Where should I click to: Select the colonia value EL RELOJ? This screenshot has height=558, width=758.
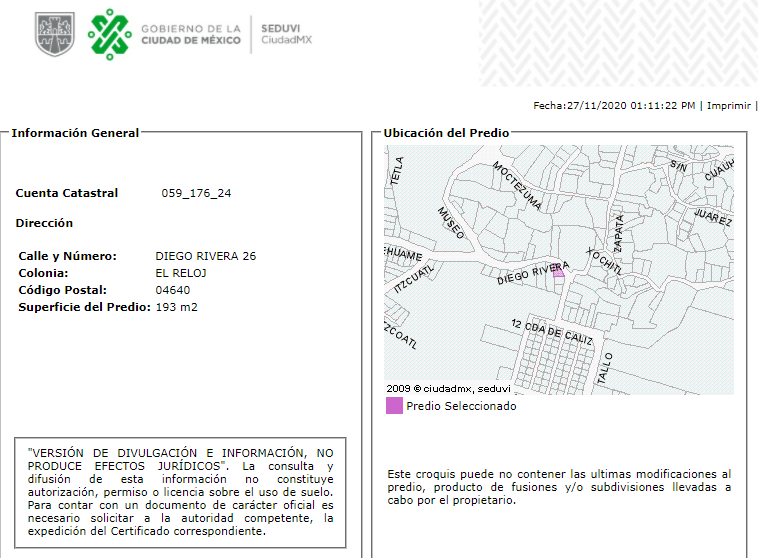coord(181,273)
